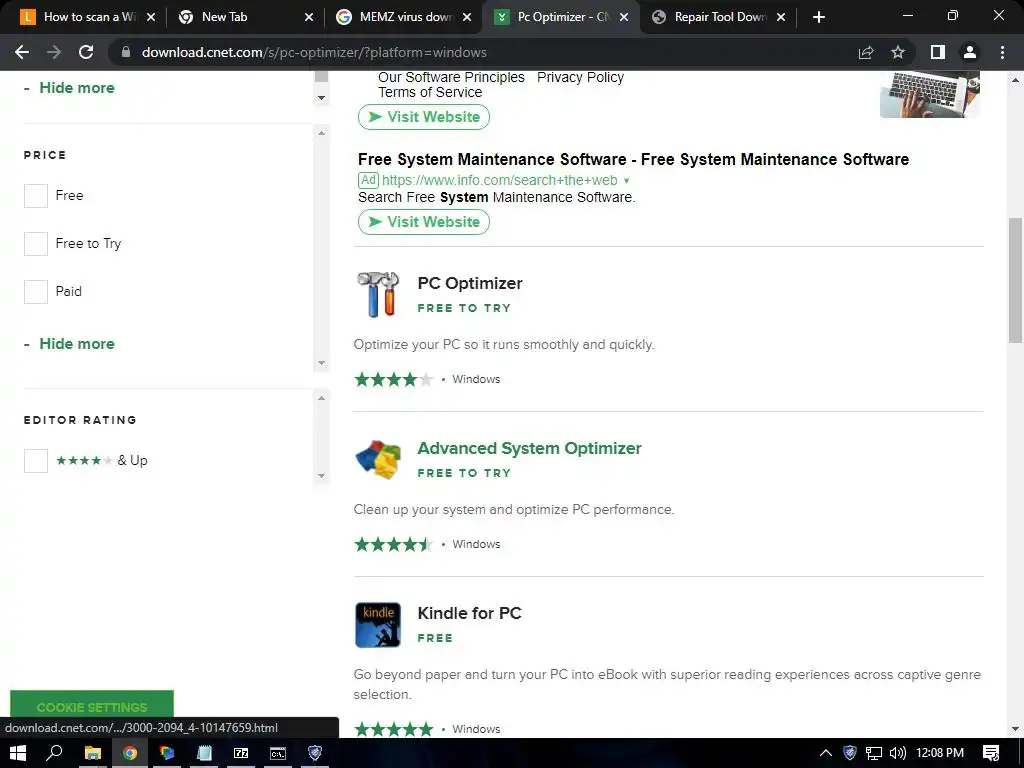Share this page via share icon

click(x=866, y=52)
